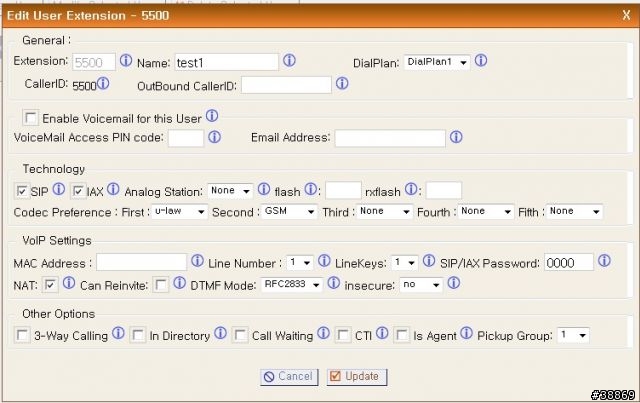Click the rxflash value input field

(444, 190)
